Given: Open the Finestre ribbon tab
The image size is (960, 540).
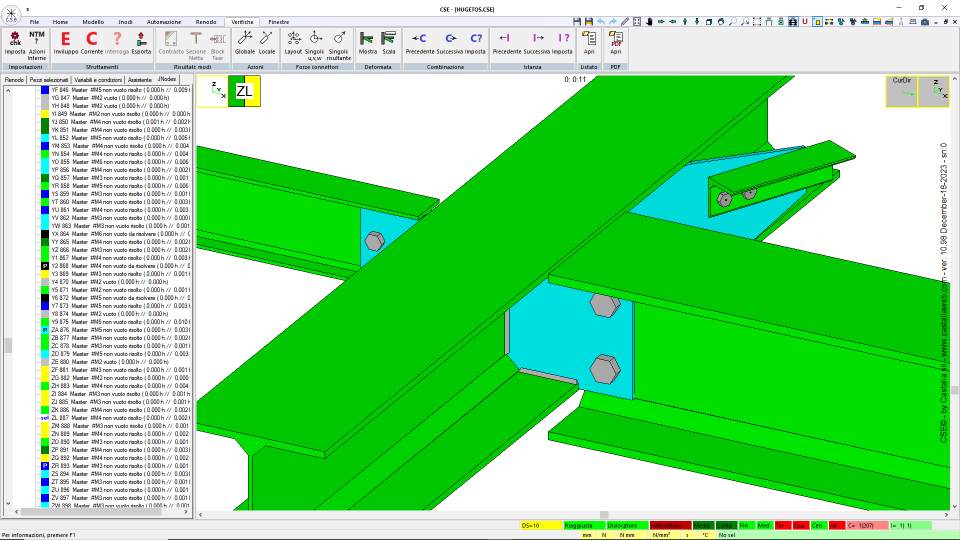Looking at the screenshot, I should click(x=279, y=22).
